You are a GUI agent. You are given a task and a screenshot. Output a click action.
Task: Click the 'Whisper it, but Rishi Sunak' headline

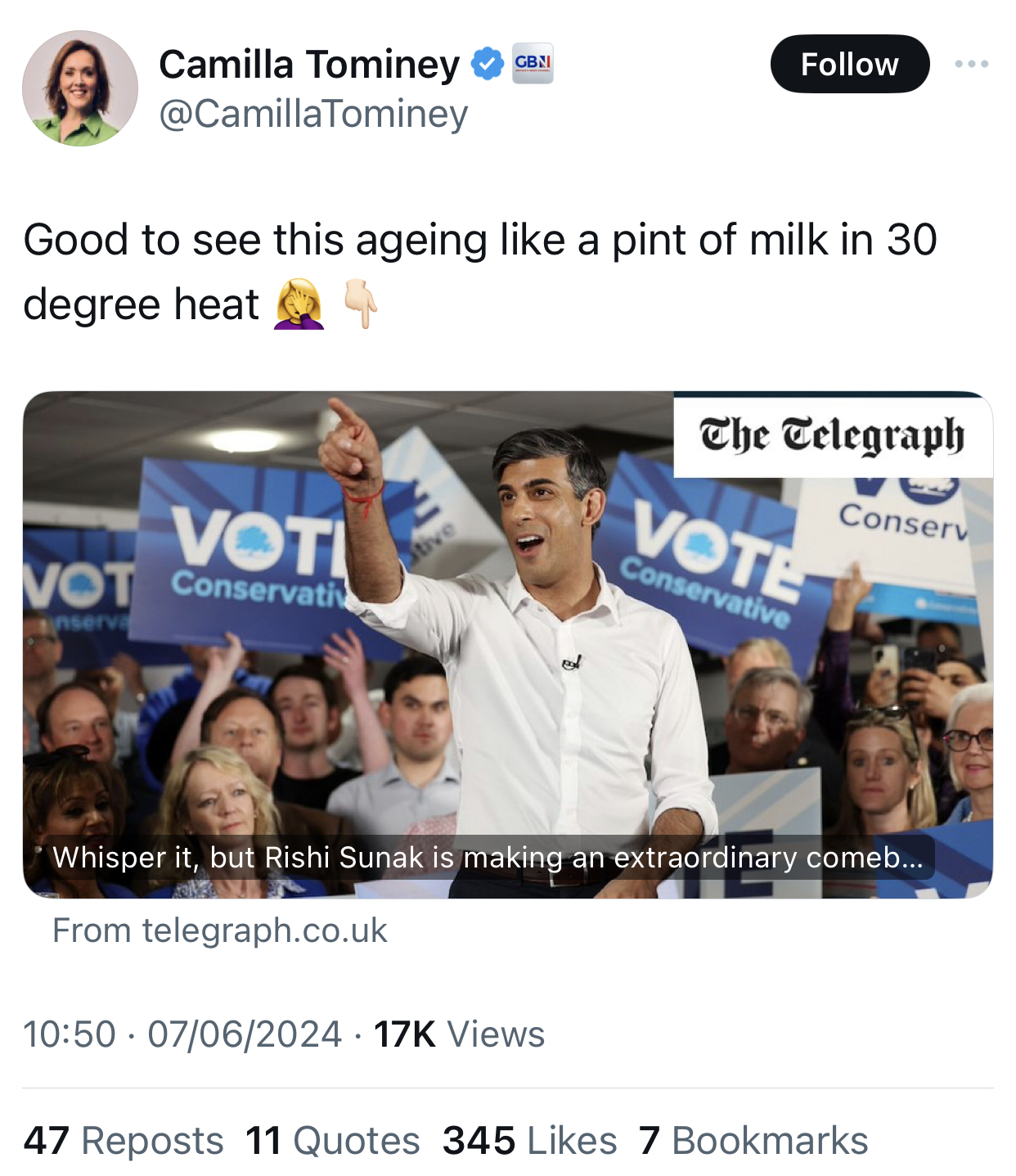(x=488, y=857)
